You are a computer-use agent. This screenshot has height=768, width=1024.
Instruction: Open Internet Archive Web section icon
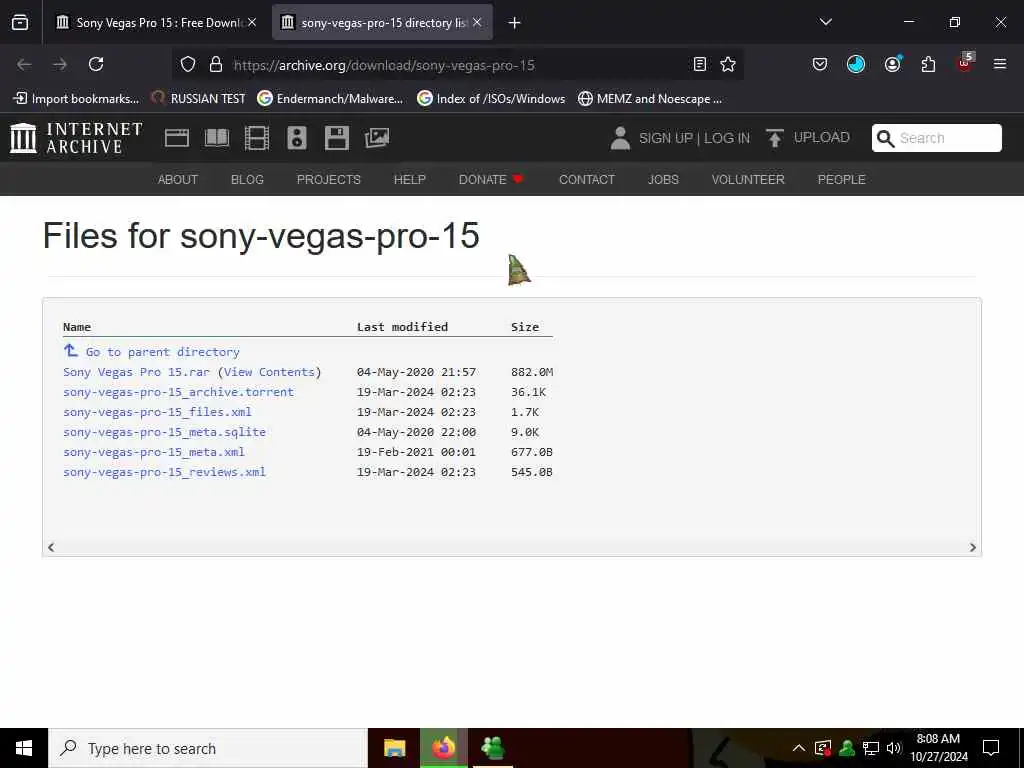tap(176, 138)
